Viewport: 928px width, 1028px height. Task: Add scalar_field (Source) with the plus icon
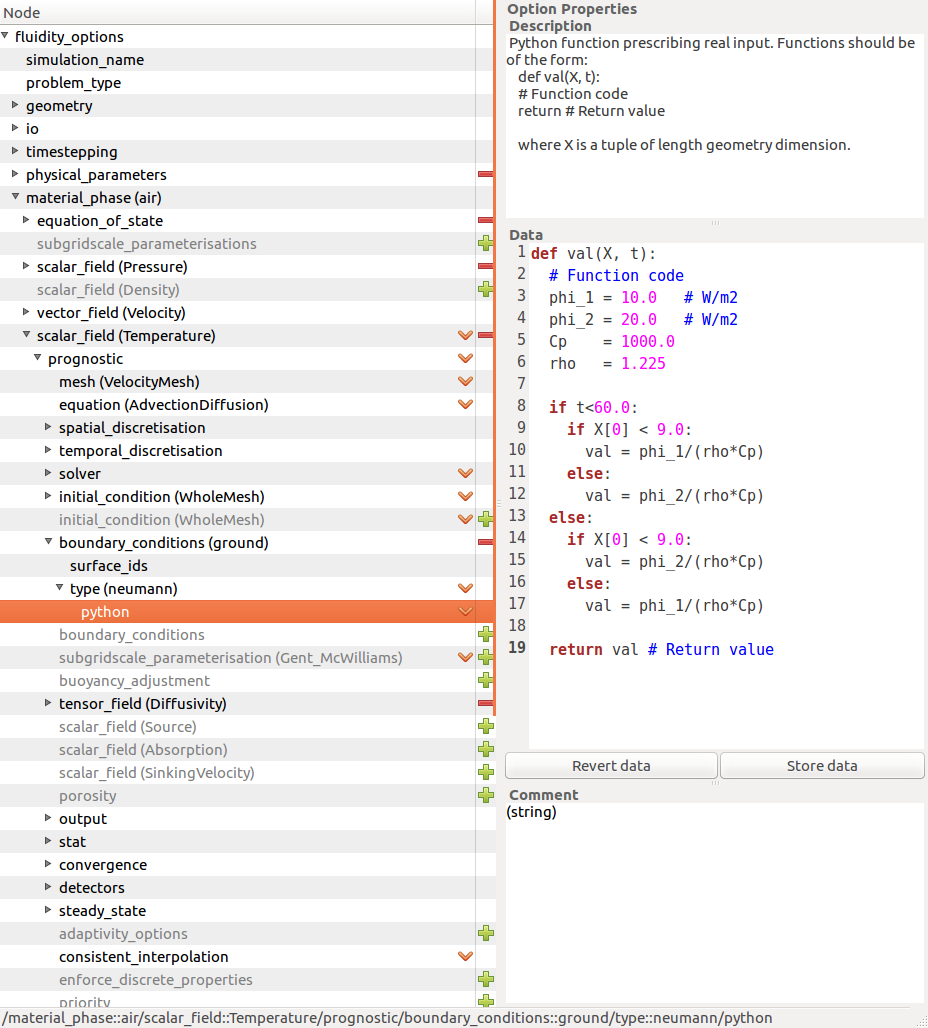485,726
